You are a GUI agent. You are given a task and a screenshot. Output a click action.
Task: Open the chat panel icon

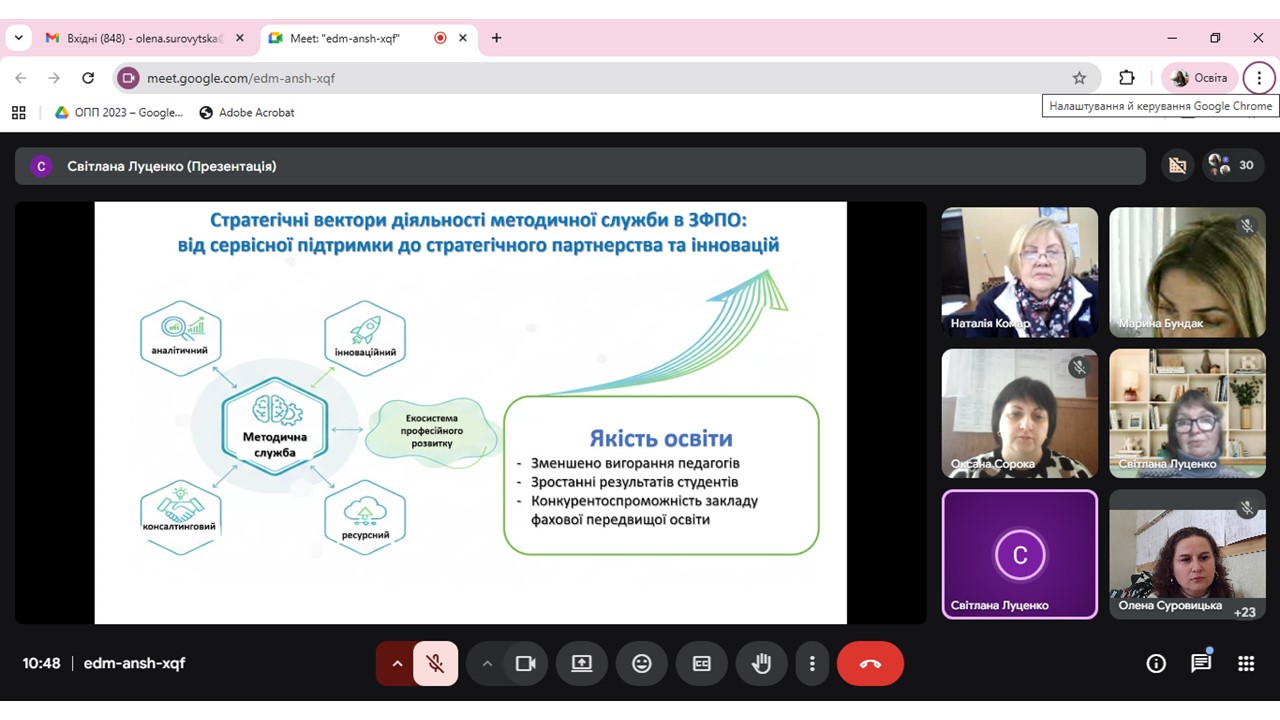click(1201, 664)
